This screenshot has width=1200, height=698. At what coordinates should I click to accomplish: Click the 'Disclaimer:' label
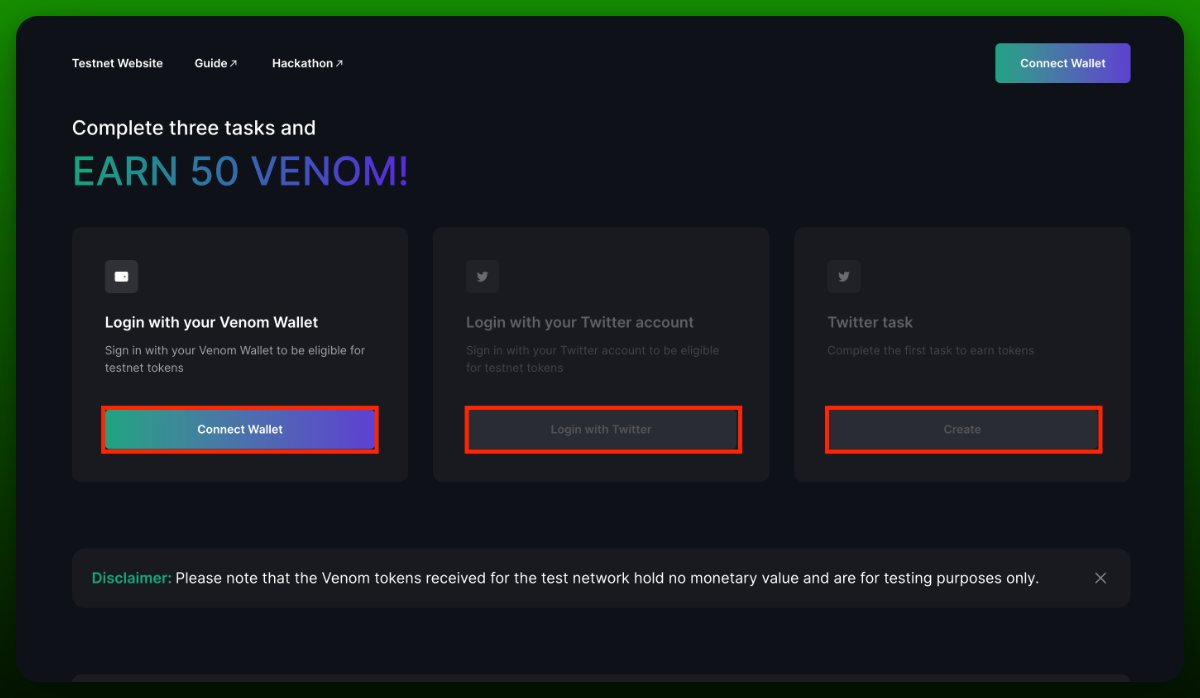(x=131, y=578)
